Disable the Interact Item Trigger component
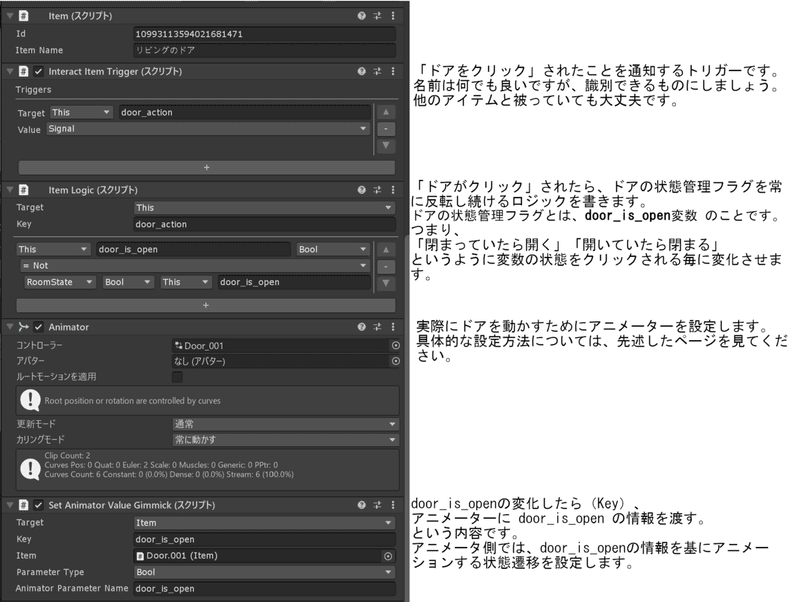Viewport: 800px width, 602px height. point(38,71)
